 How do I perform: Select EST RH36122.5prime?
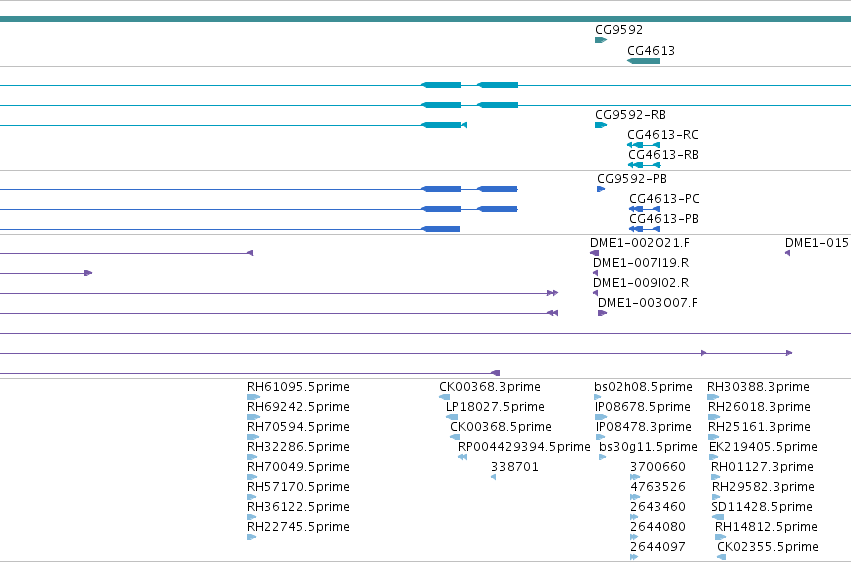pos(251,517)
